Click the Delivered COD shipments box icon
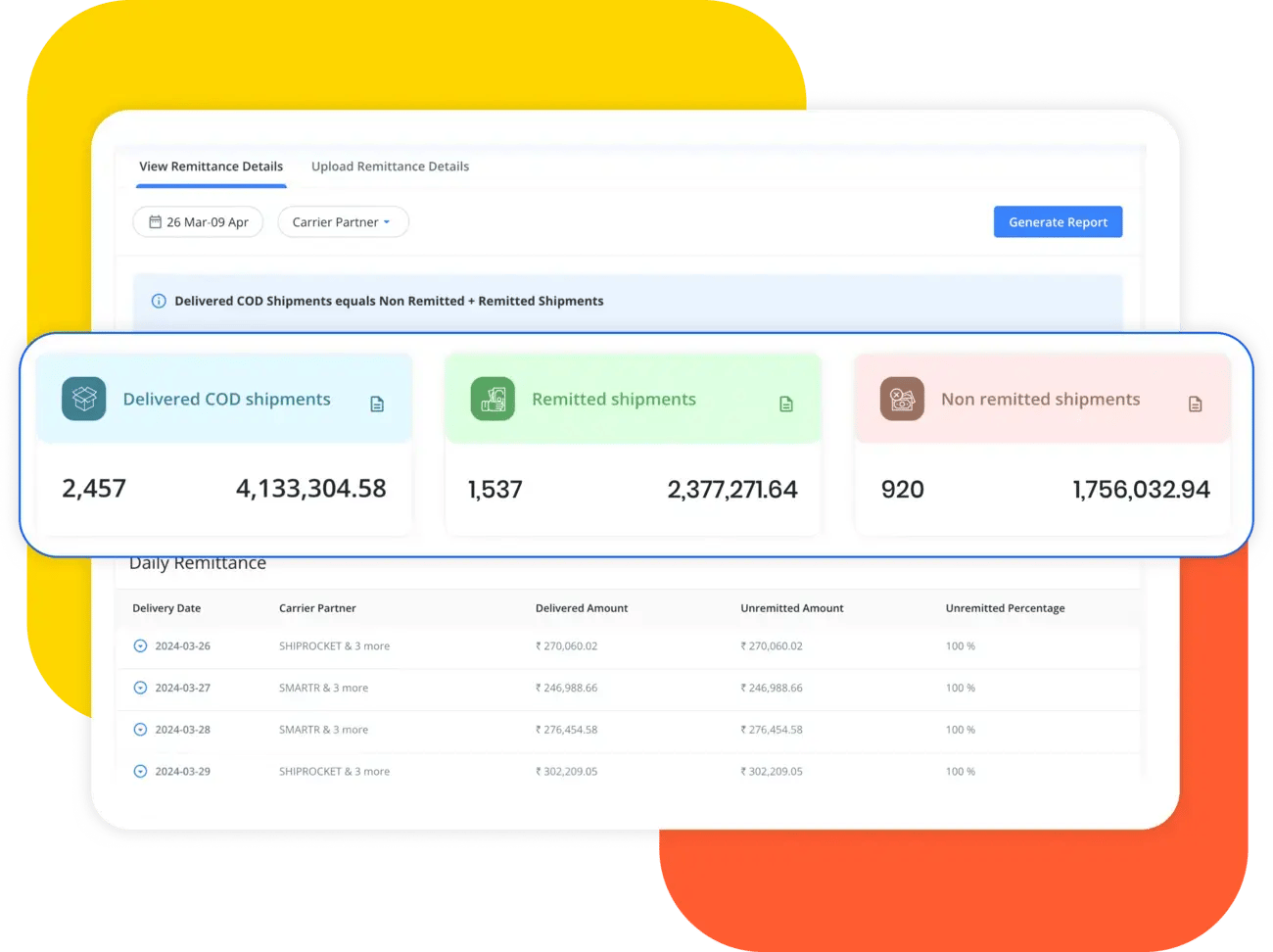Screen dimensions: 1273x952 tap(84, 399)
